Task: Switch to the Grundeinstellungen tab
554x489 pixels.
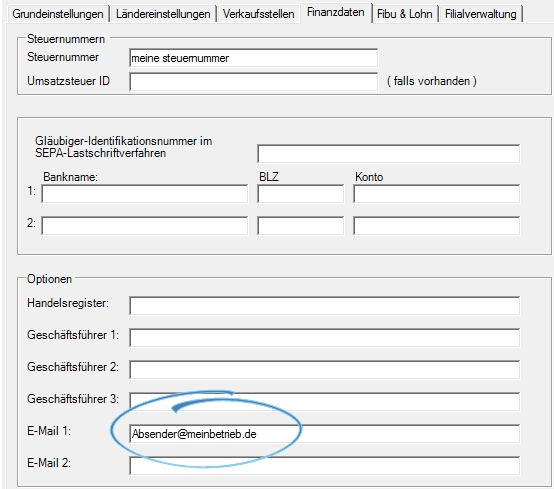Action: pyautogui.click(x=58, y=14)
